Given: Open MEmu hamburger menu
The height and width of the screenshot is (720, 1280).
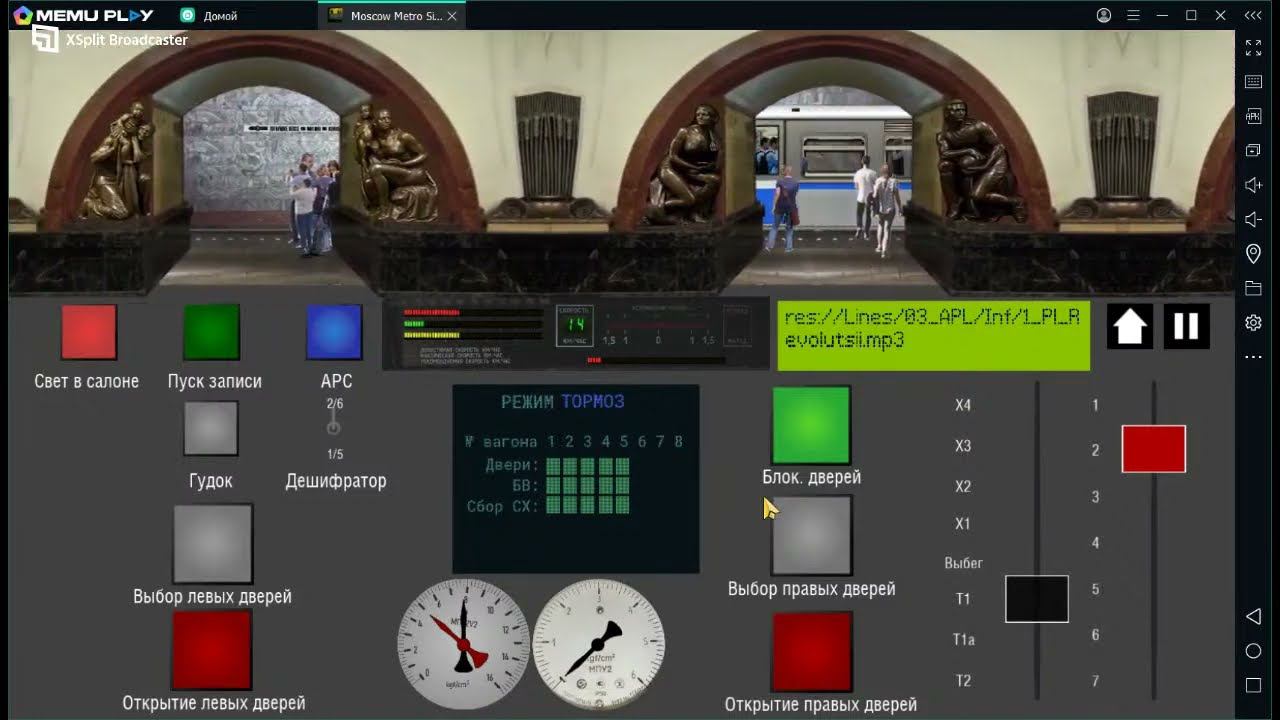Looking at the screenshot, I should (1133, 15).
